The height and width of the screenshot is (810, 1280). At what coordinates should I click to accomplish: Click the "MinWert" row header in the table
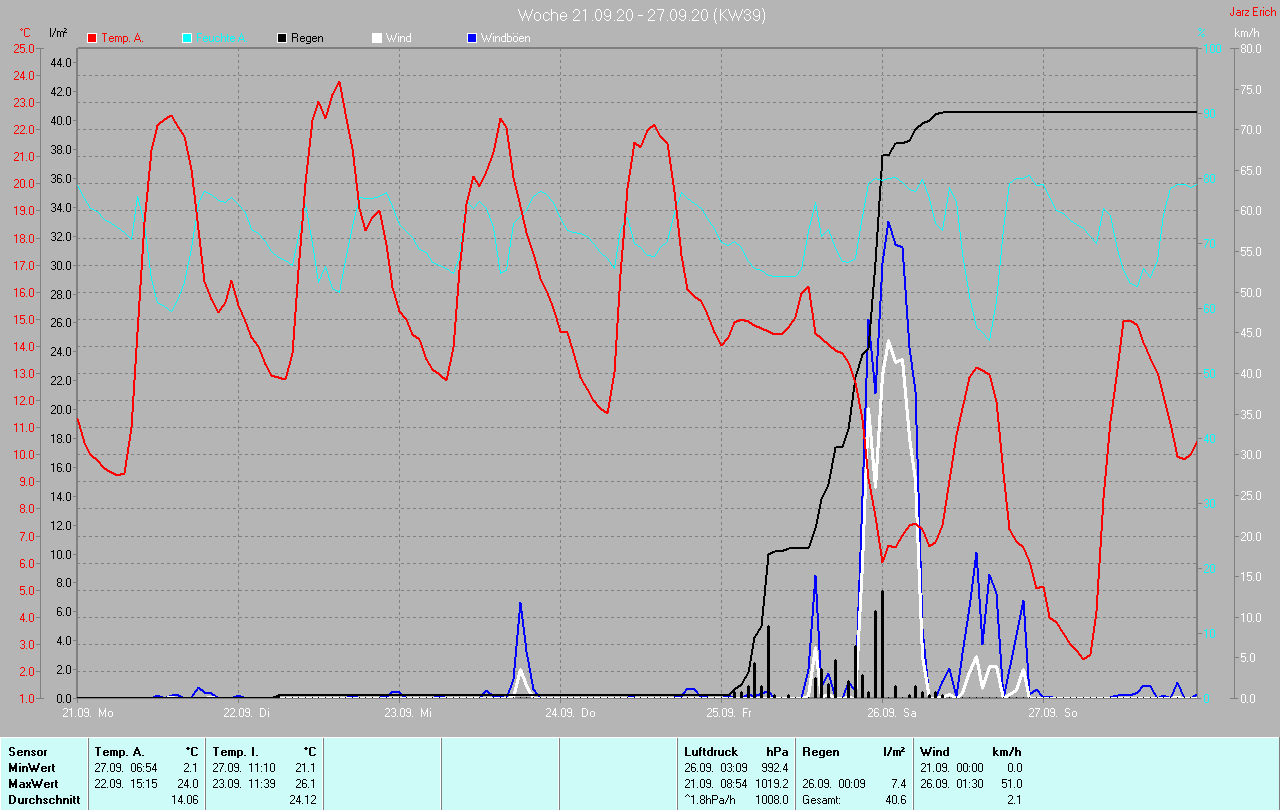pyautogui.click(x=31, y=768)
